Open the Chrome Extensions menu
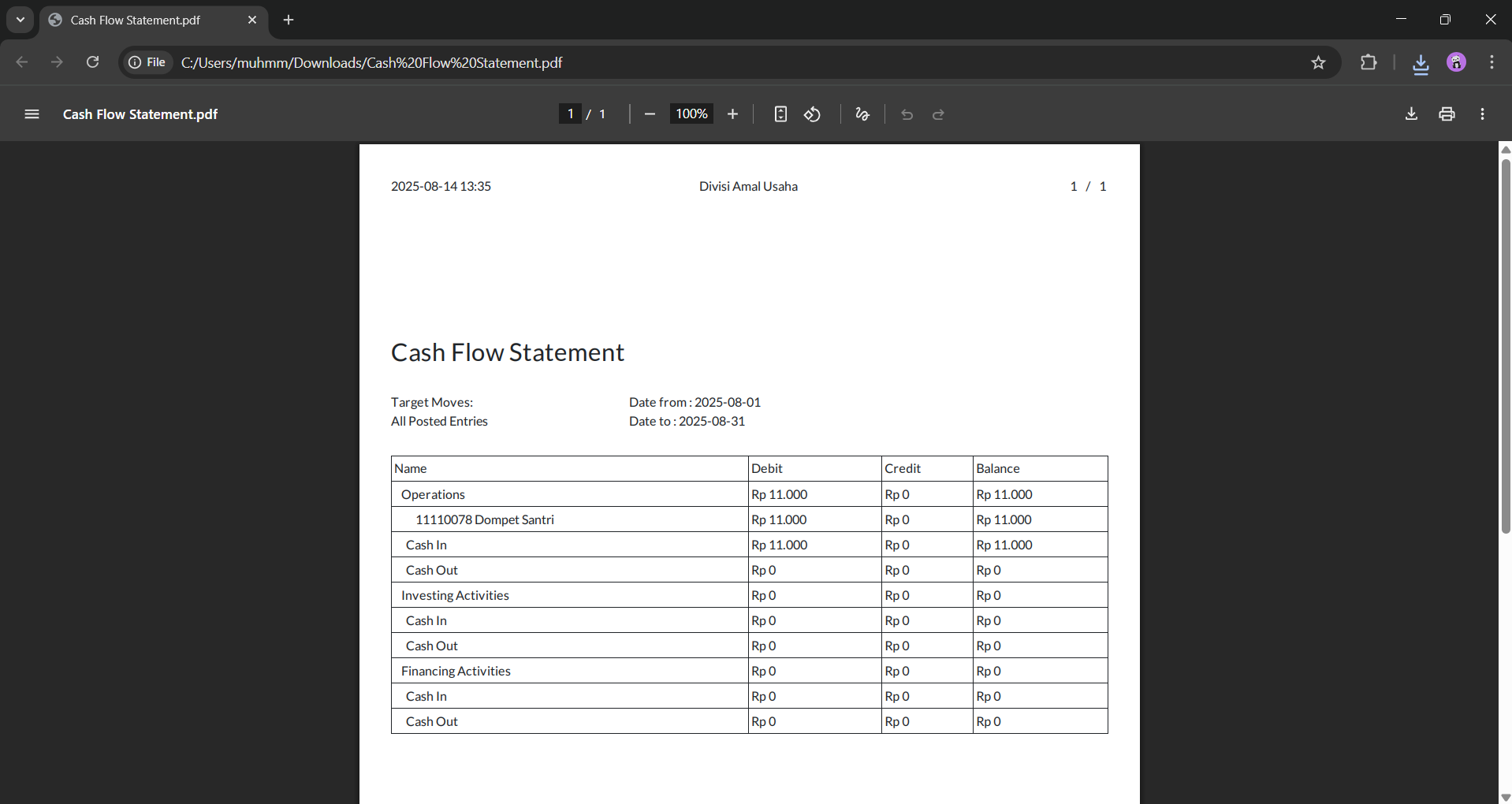The width and height of the screenshot is (1512, 804). [x=1369, y=63]
